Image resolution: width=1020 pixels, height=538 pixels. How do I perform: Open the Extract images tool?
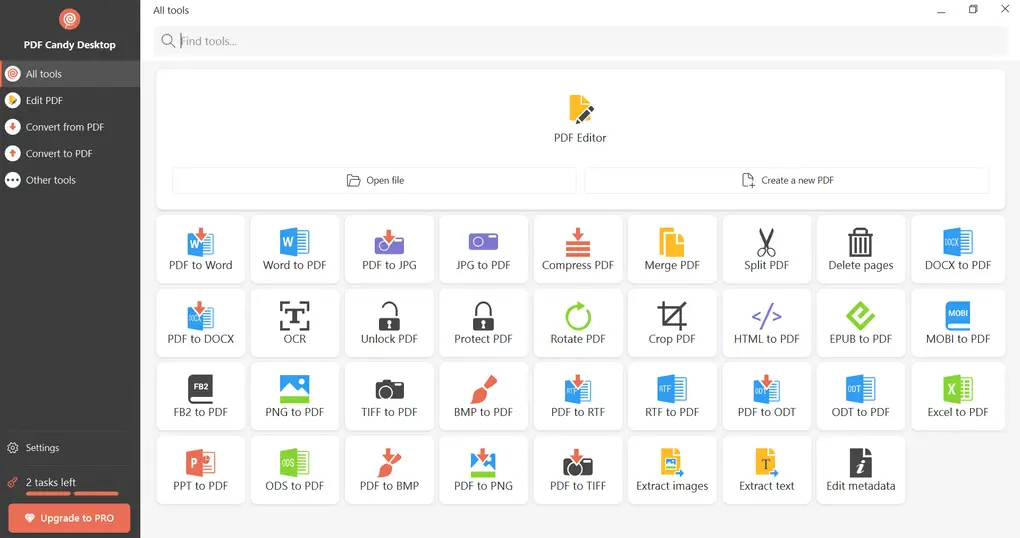click(x=672, y=470)
